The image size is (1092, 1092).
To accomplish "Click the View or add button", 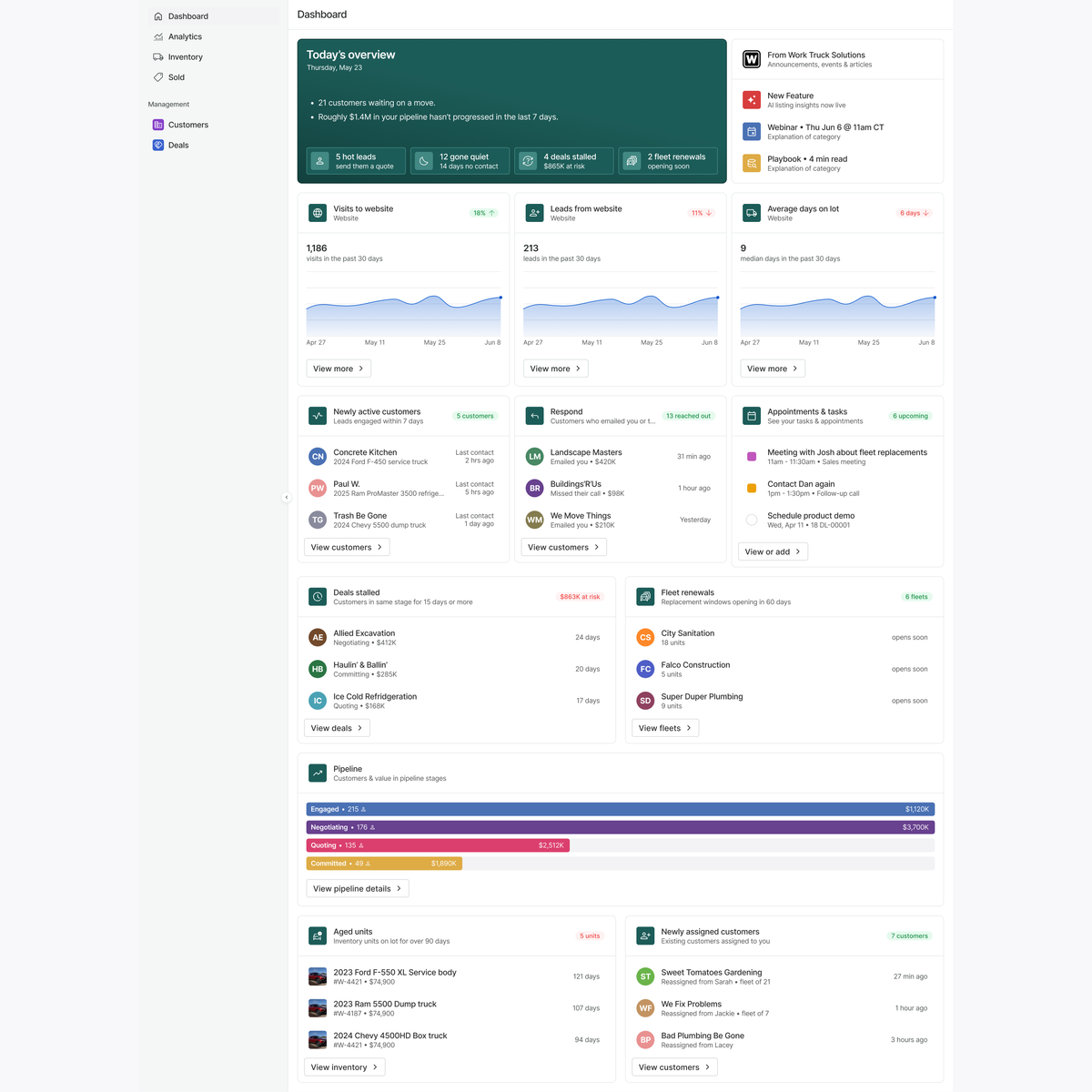I will [x=773, y=551].
